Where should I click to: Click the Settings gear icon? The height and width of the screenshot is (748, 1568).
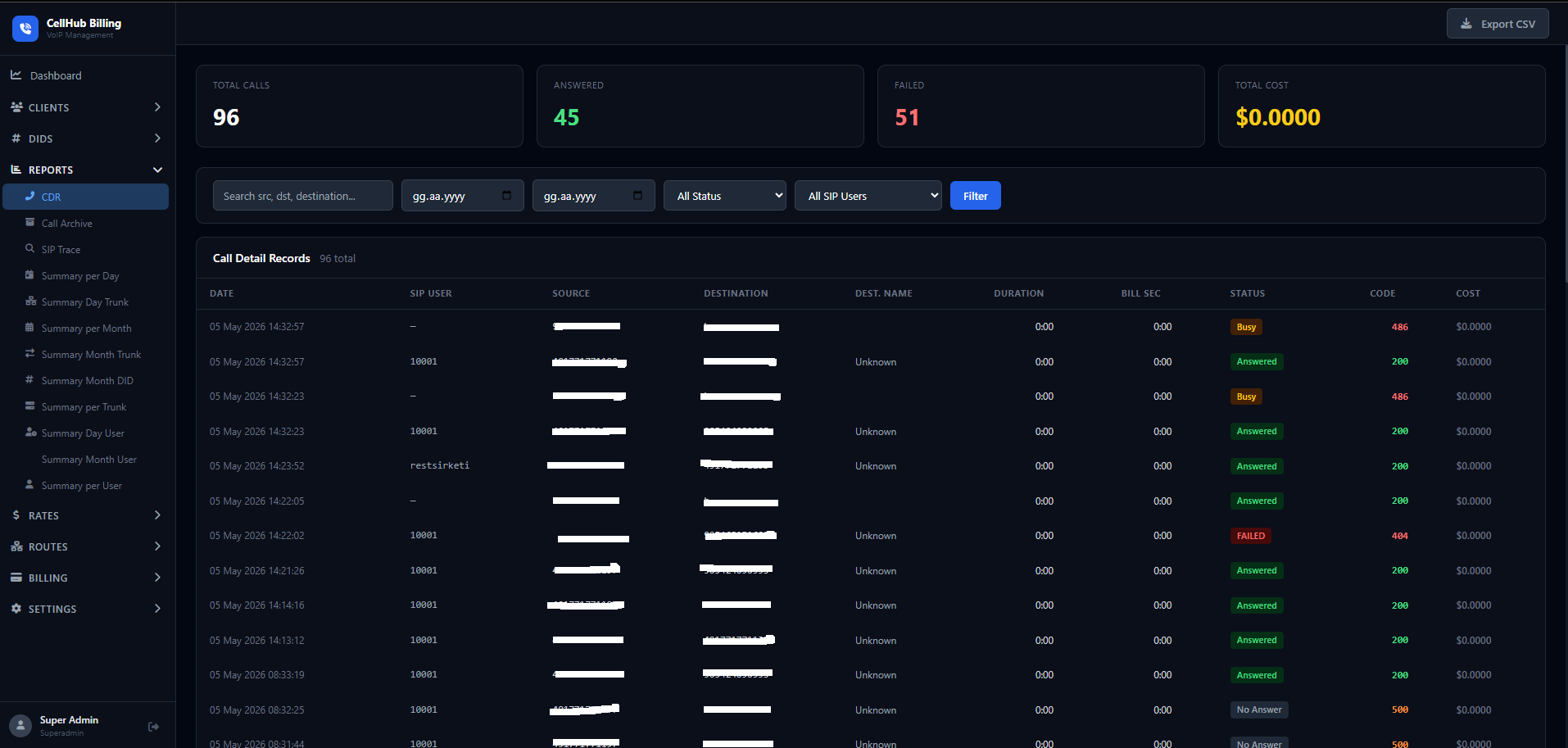point(16,609)
